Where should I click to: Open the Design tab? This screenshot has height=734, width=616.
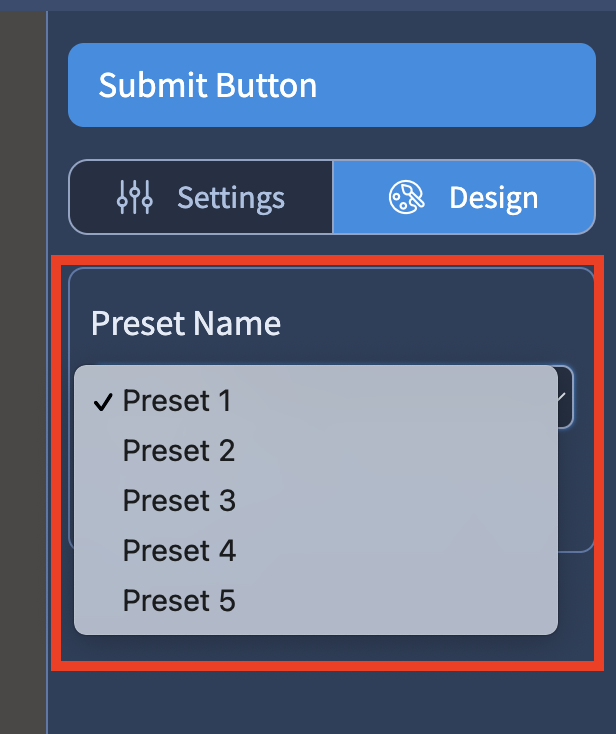(464, 197)
